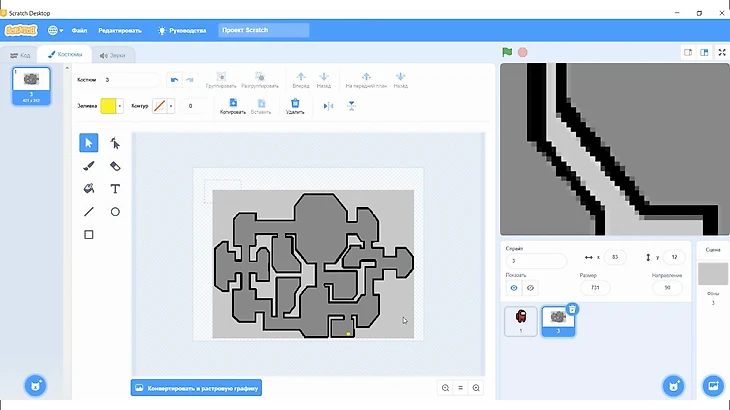The height and width of the screenshot is (410, 730).
Task: Select the arrow Select tool
Action: pos(88,143)
